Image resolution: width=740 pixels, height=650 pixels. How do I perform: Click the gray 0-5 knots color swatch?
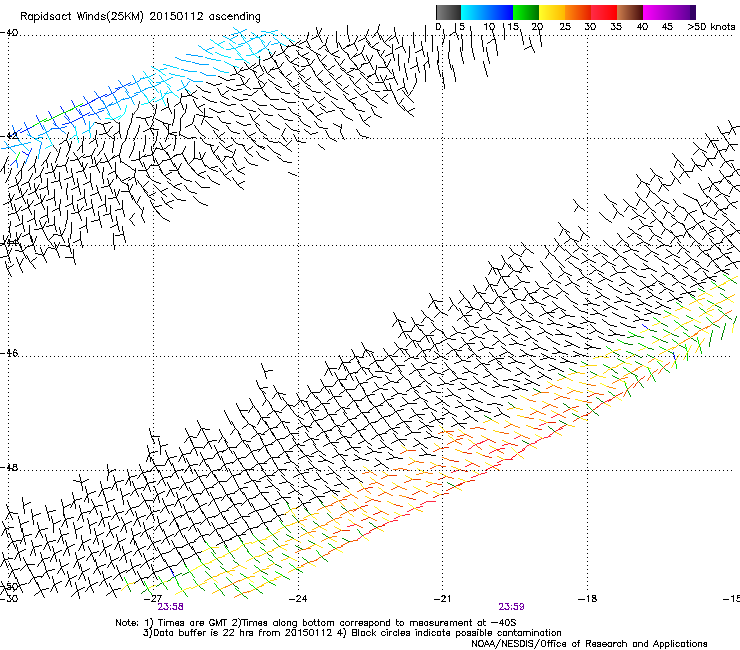click(x=448, y=12)
